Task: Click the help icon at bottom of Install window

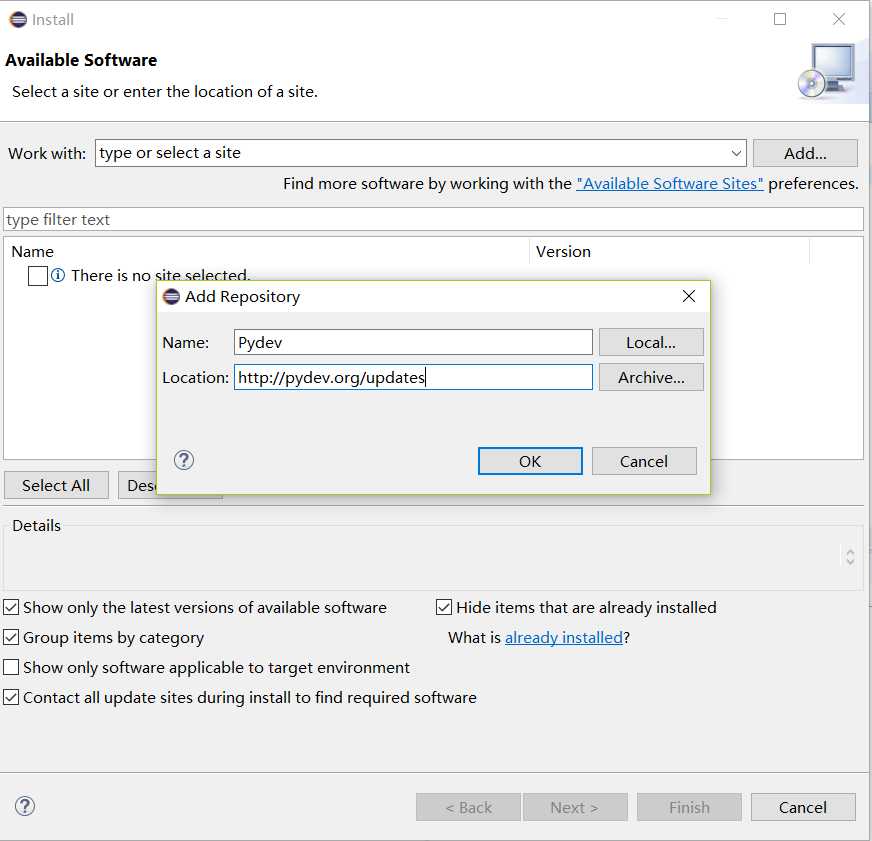Action: 25,806
